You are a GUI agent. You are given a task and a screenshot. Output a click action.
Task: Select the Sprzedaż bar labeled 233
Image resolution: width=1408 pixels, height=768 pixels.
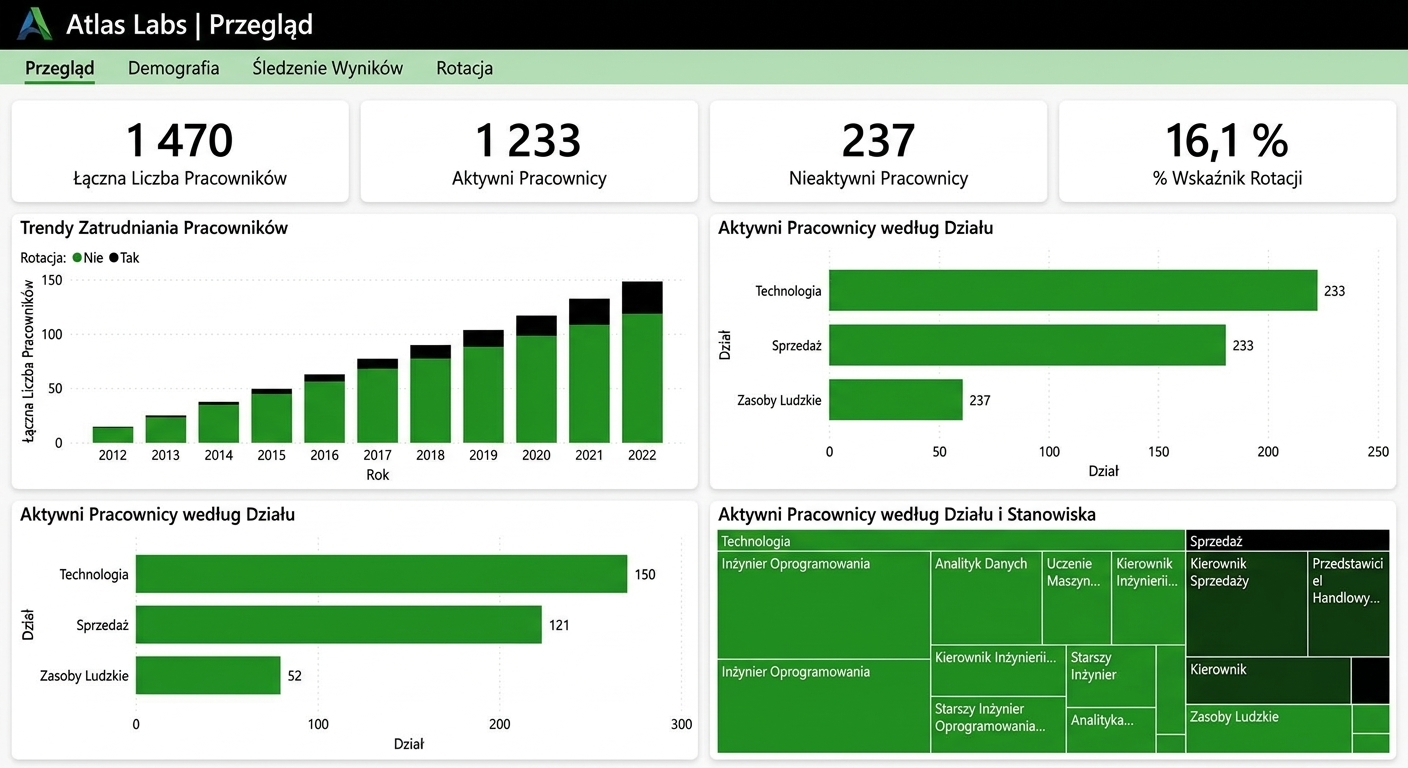coord(1027,345)
